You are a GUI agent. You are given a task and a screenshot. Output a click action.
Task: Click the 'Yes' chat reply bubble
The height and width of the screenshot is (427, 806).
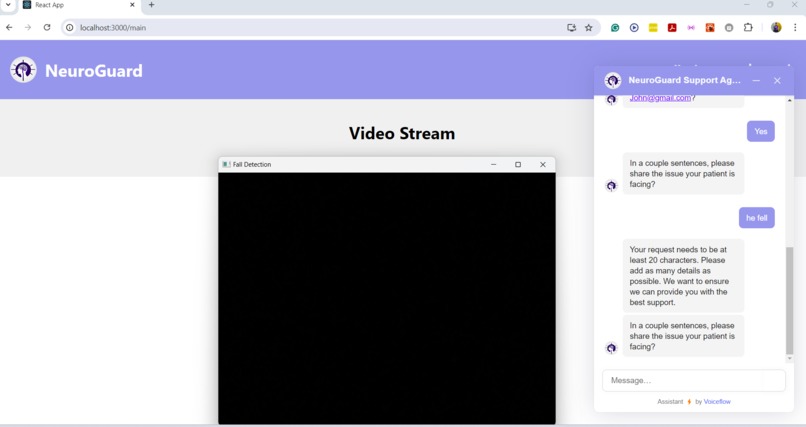coord(761,132)
